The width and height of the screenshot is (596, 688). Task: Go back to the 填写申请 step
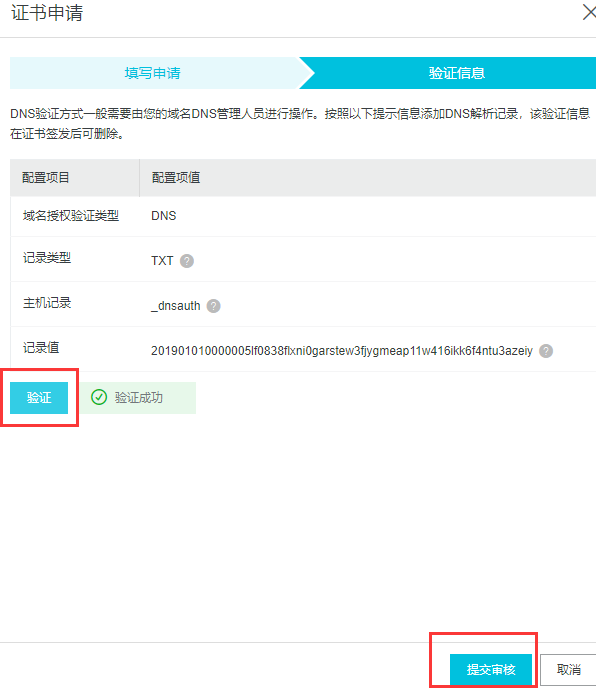(154, 73)
